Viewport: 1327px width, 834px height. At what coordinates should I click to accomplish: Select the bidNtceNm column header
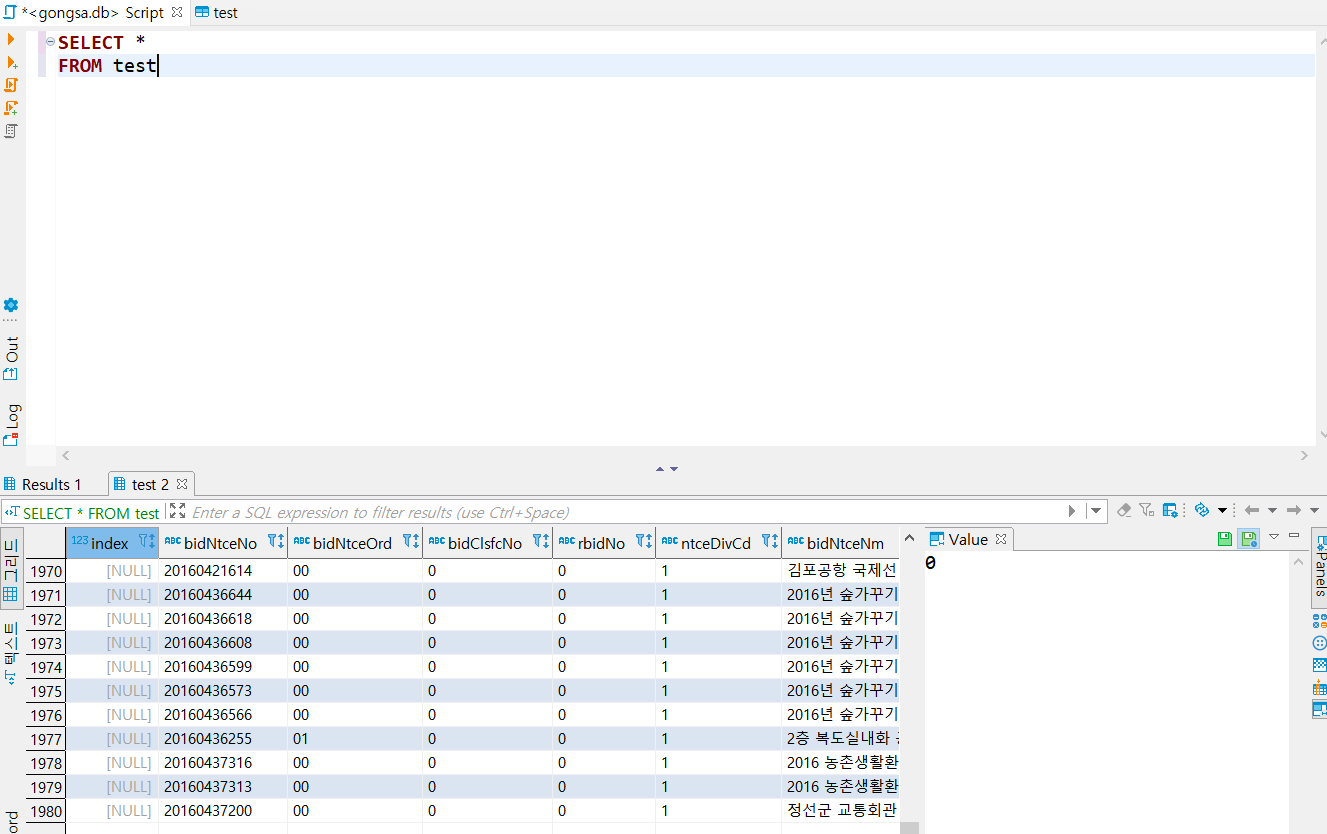(x=840, y=543)
